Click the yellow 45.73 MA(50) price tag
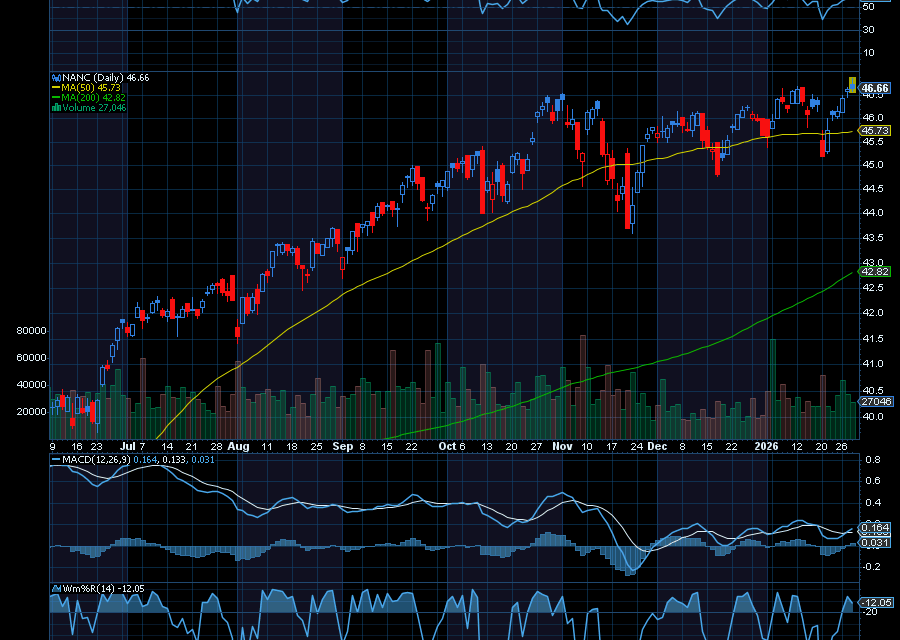 [875, 131]
